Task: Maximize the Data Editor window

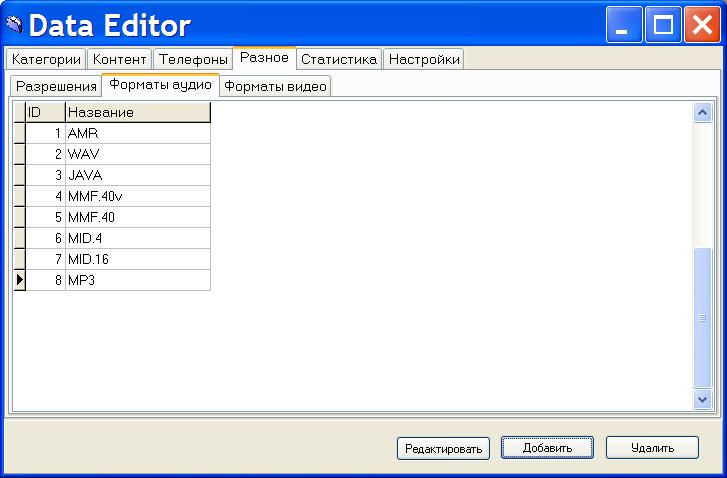Action: coord(663,25)
